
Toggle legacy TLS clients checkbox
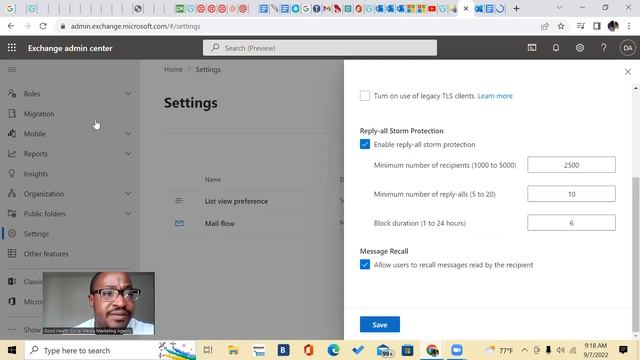click(365, 96)
